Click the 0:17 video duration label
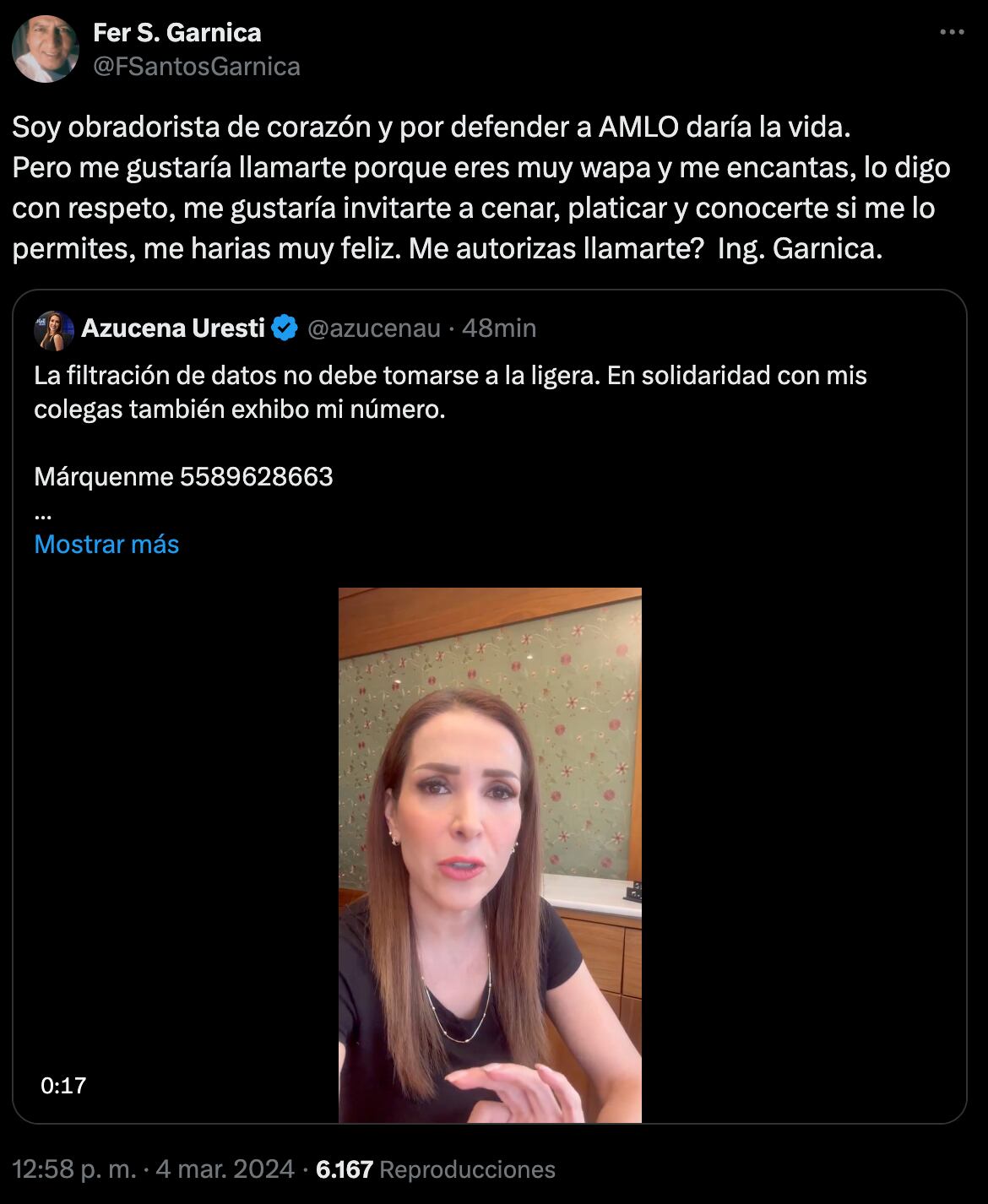Viewport: 988px width, 1204px height. pyautogui.click(x=63, y=1085)
